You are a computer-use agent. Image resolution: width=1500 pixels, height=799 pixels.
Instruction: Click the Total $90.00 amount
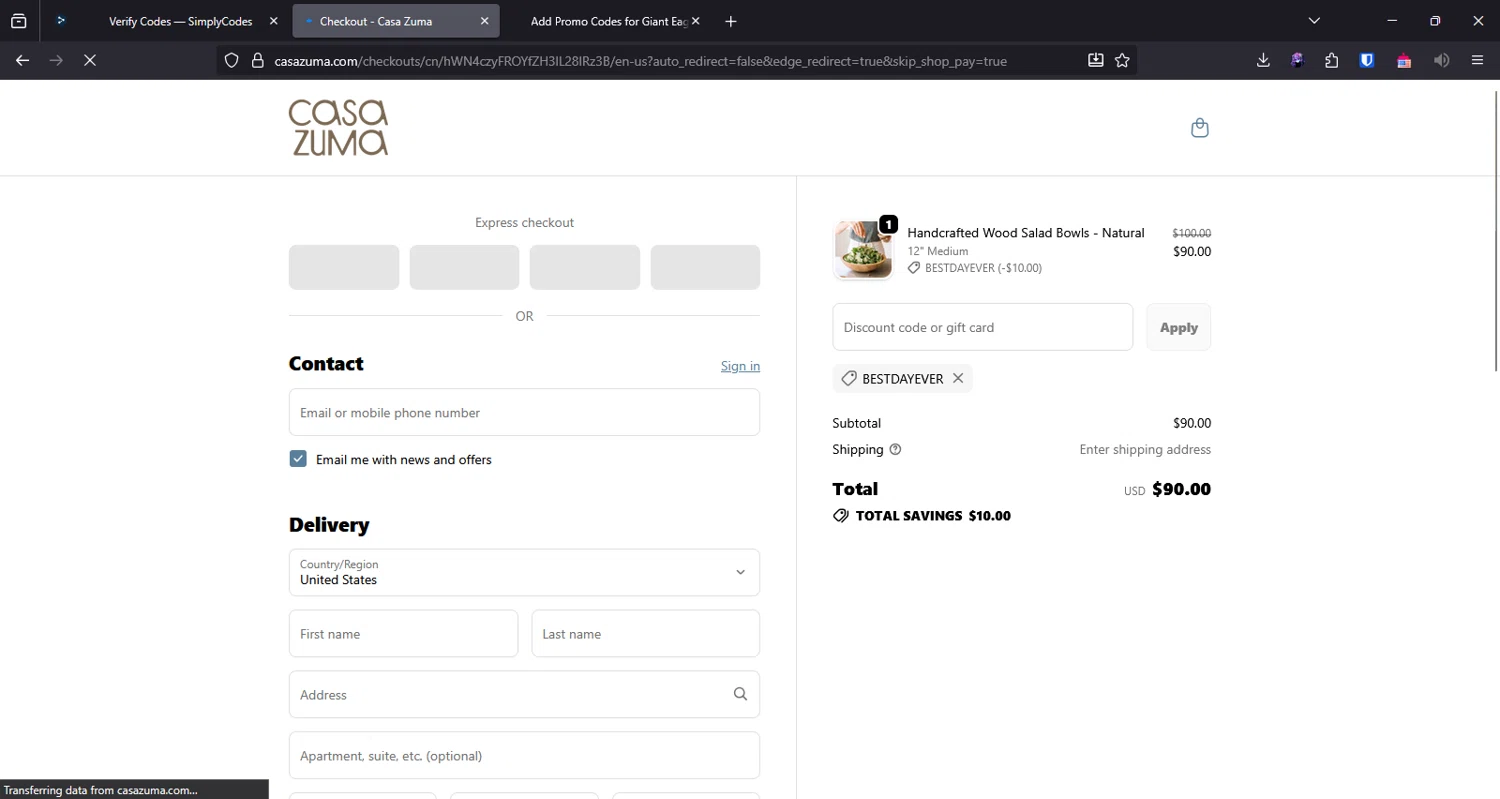[1181, 489]
